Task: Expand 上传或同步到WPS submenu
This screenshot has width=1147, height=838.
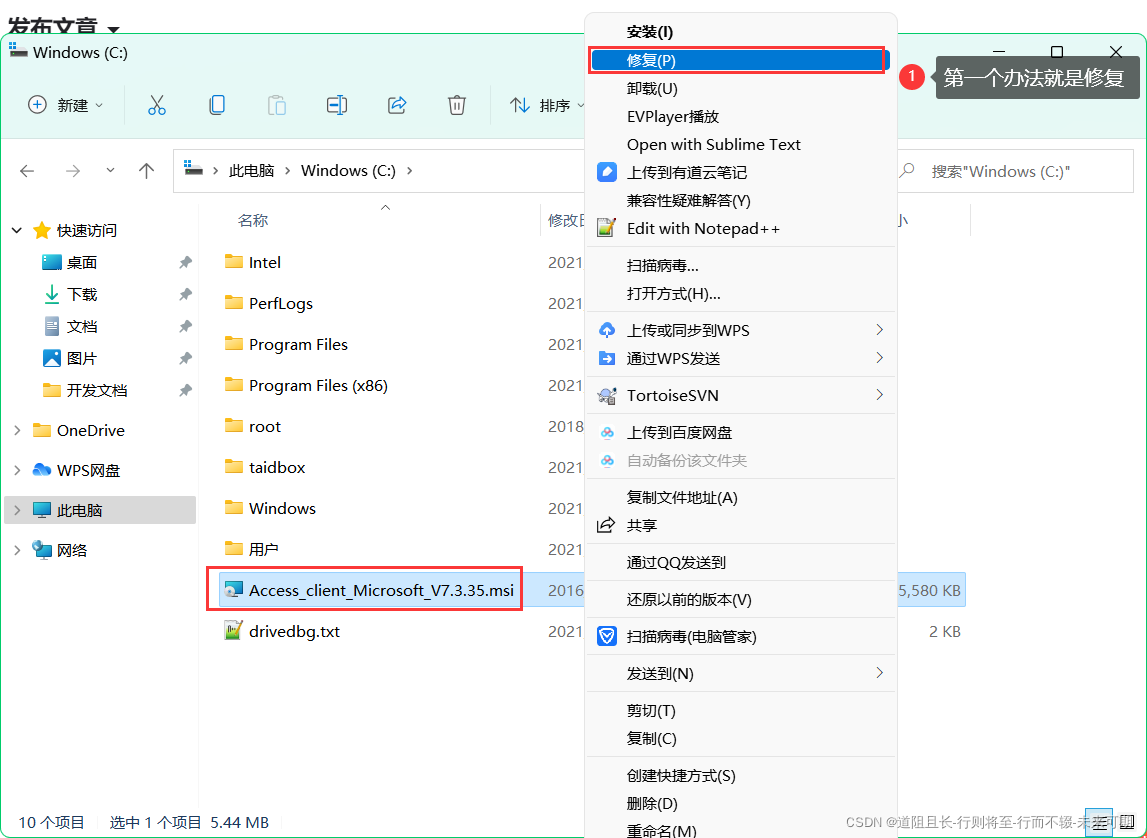Action: tap(741, 331)
